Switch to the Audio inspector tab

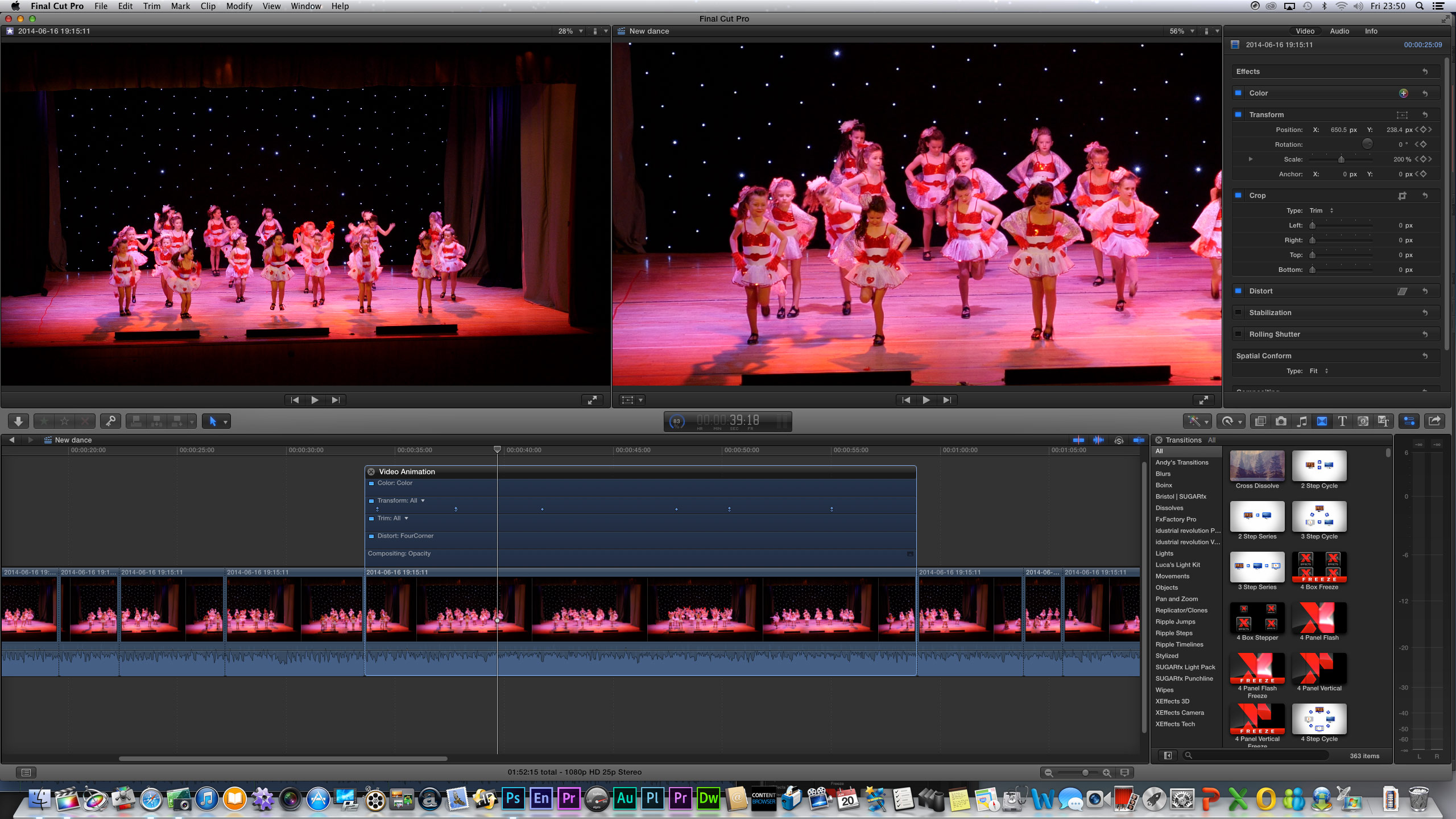click(1339, 31)
